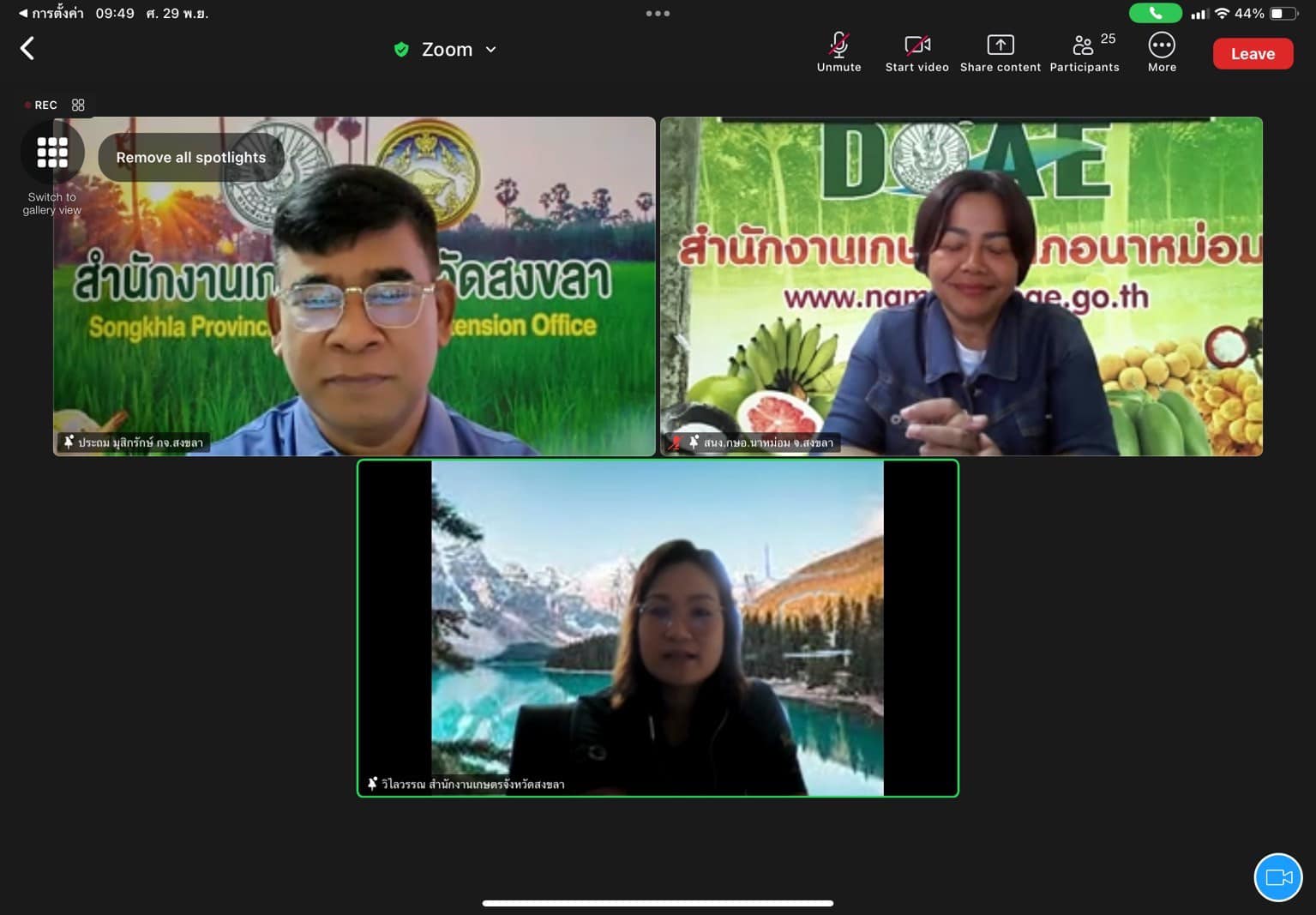Return to Settings app via status bar
The width and height of the screenshot is (1316, 915).
51,13
